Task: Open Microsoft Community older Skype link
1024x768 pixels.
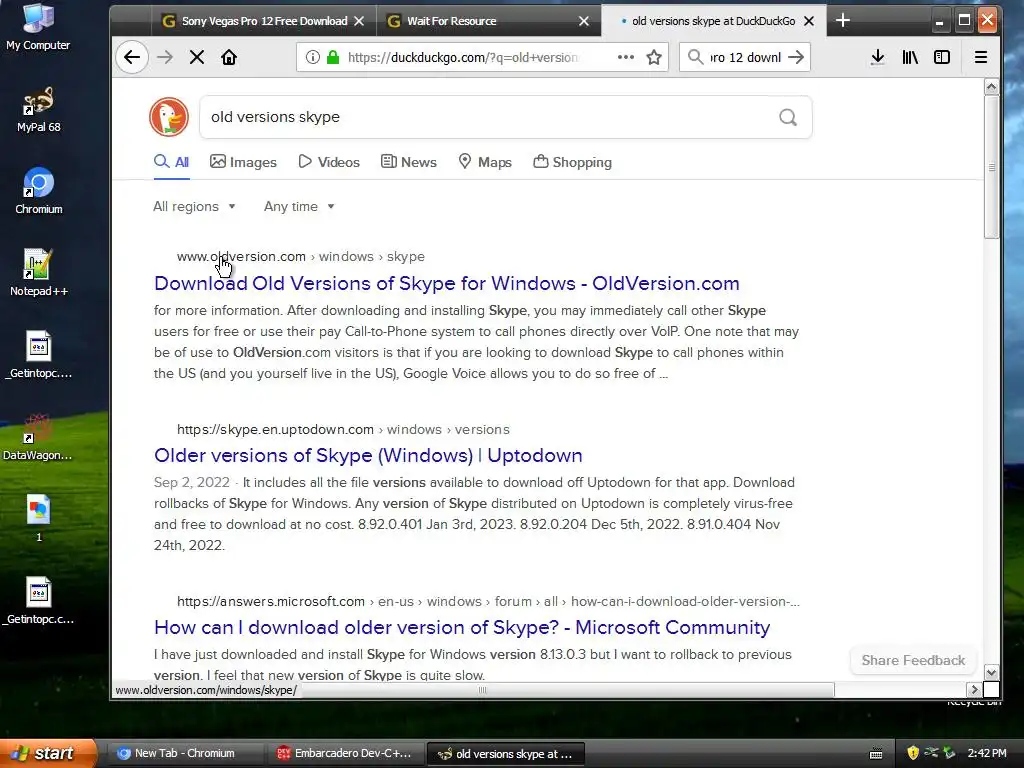Action: (462, 628)
